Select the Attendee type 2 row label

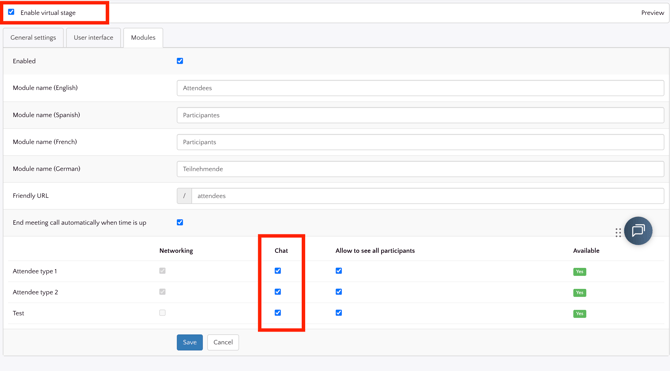35,292
